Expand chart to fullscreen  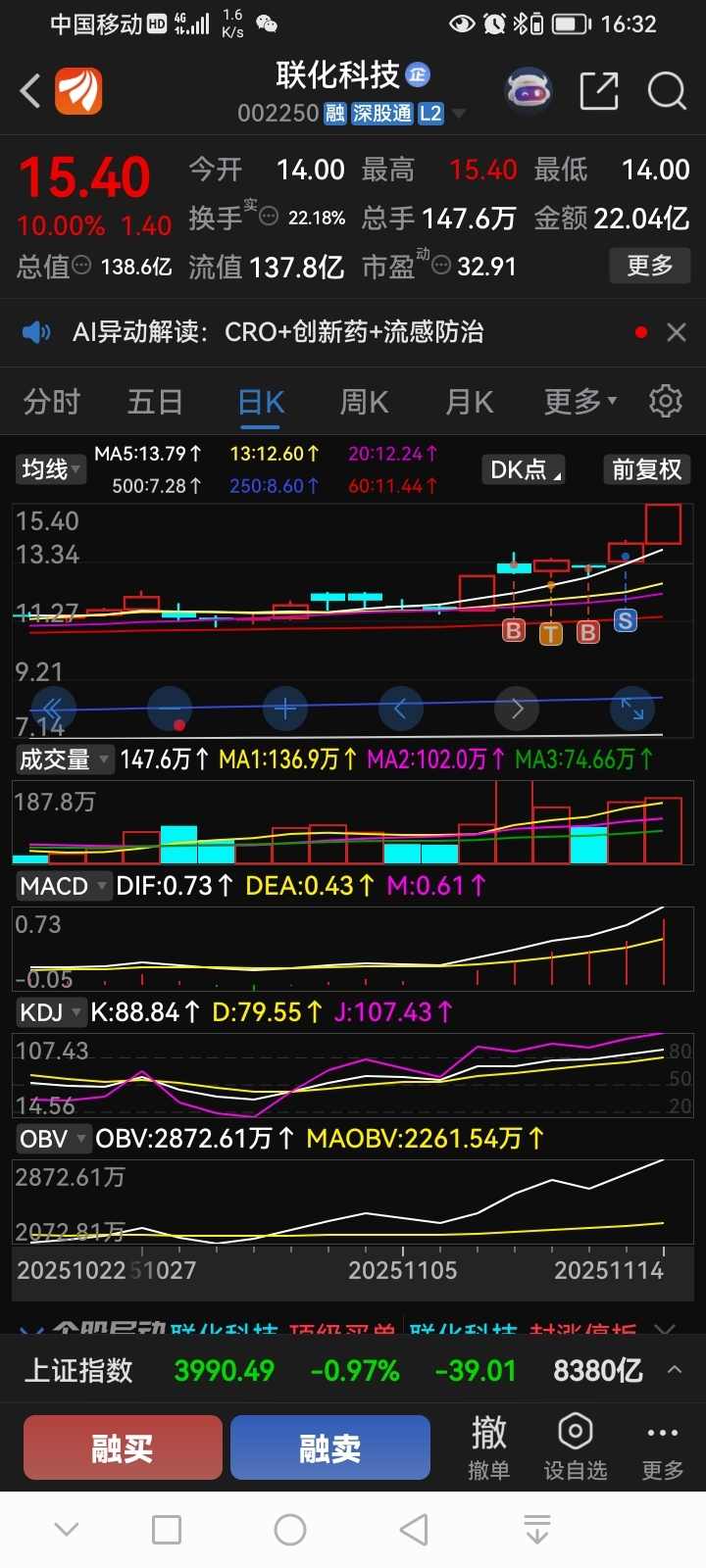[x=632, y=708]
